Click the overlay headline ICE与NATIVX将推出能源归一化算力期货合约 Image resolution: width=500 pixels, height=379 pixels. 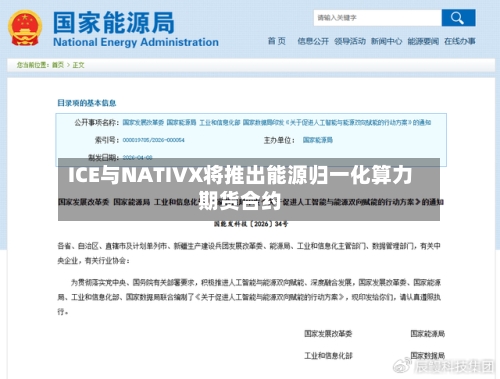tap(240, 188)
